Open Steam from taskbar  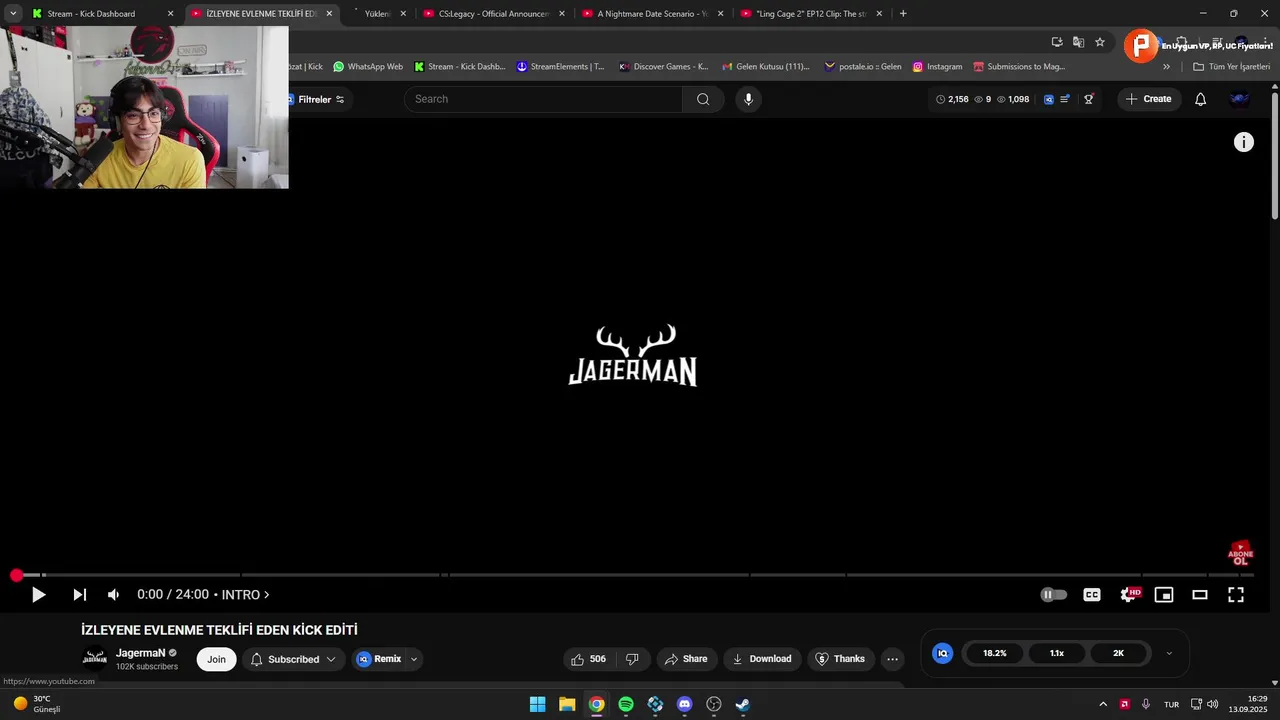click(x=742, y=704)
